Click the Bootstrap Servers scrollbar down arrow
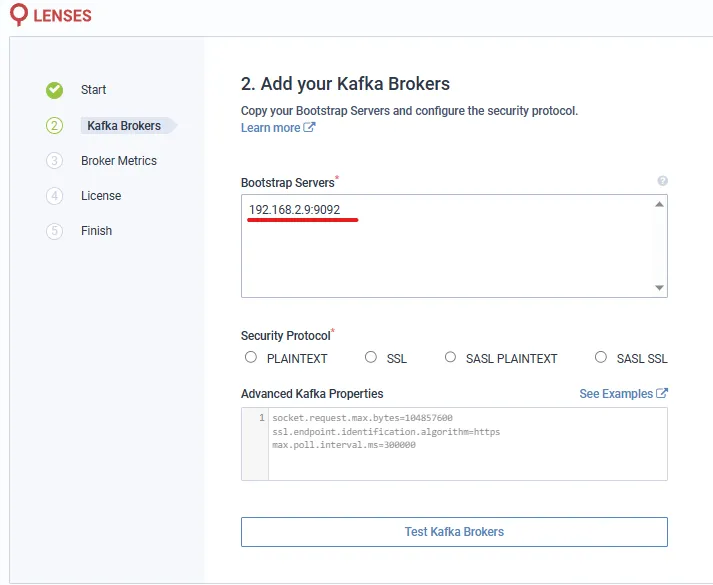Screen dimensions: 713x585 659,288
